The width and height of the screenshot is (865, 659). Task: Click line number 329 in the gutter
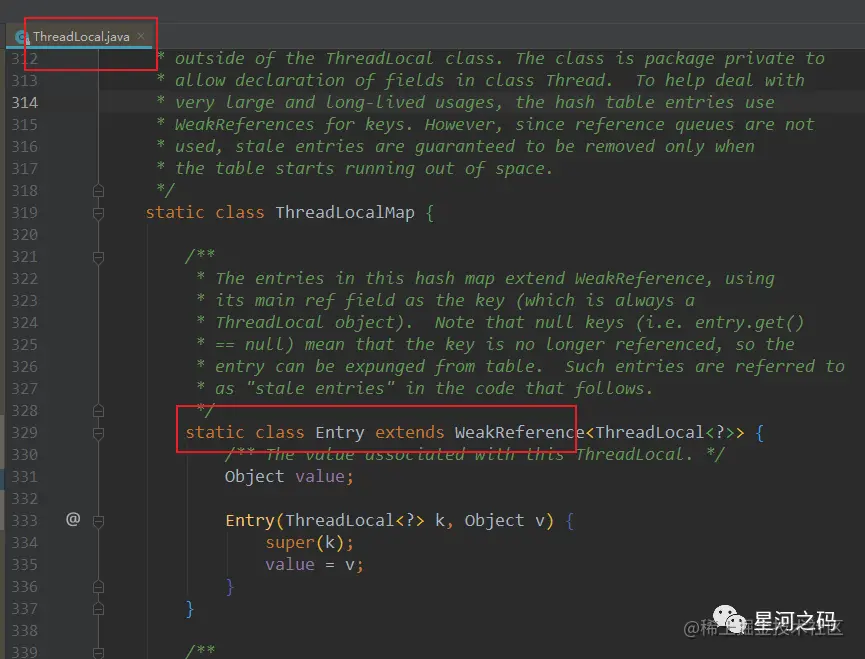25,432
